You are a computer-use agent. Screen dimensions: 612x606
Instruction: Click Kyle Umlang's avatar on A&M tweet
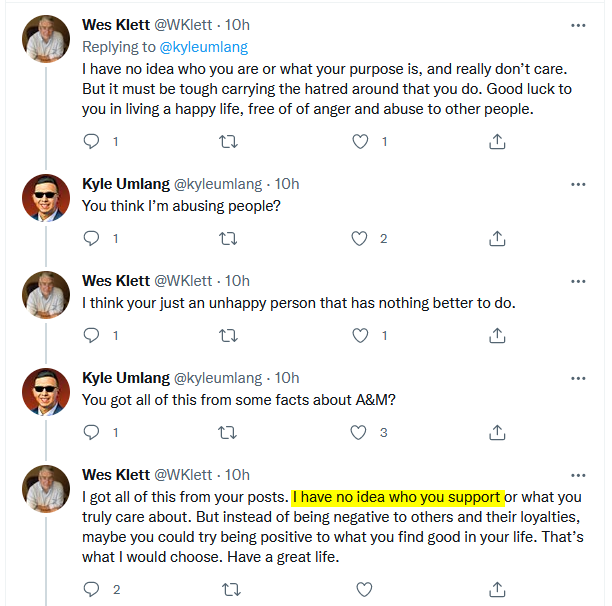tap(45, 393)
